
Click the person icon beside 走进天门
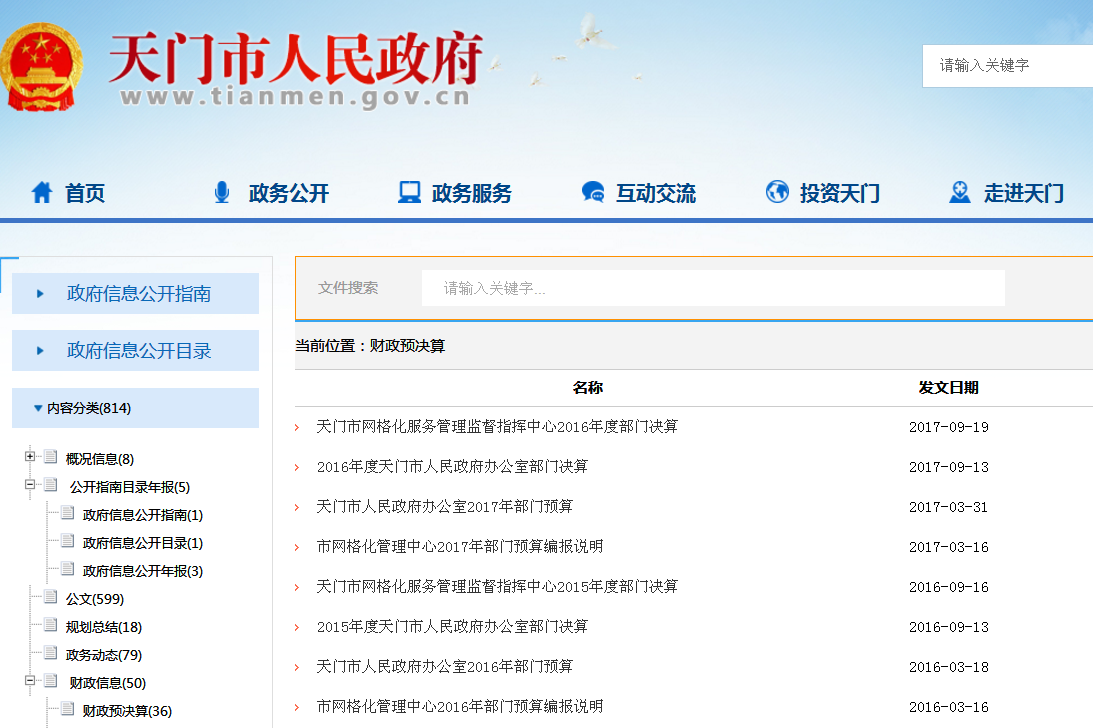coord(960,192)
